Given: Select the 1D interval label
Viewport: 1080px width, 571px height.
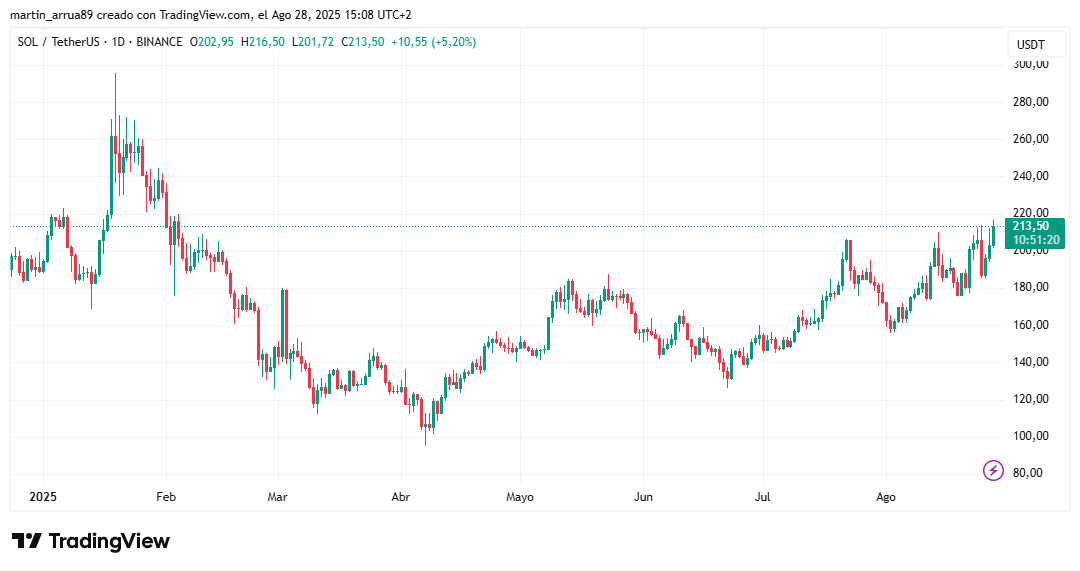Looking at the screenshot, I should pos(118,42).
